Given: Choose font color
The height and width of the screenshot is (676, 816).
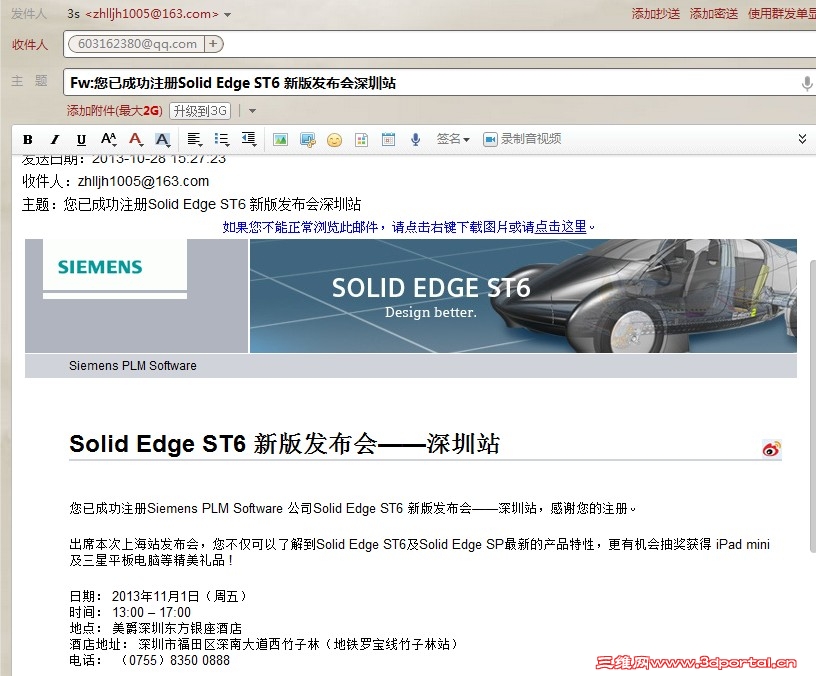Looking at the screenshot, I should [136, 139].
